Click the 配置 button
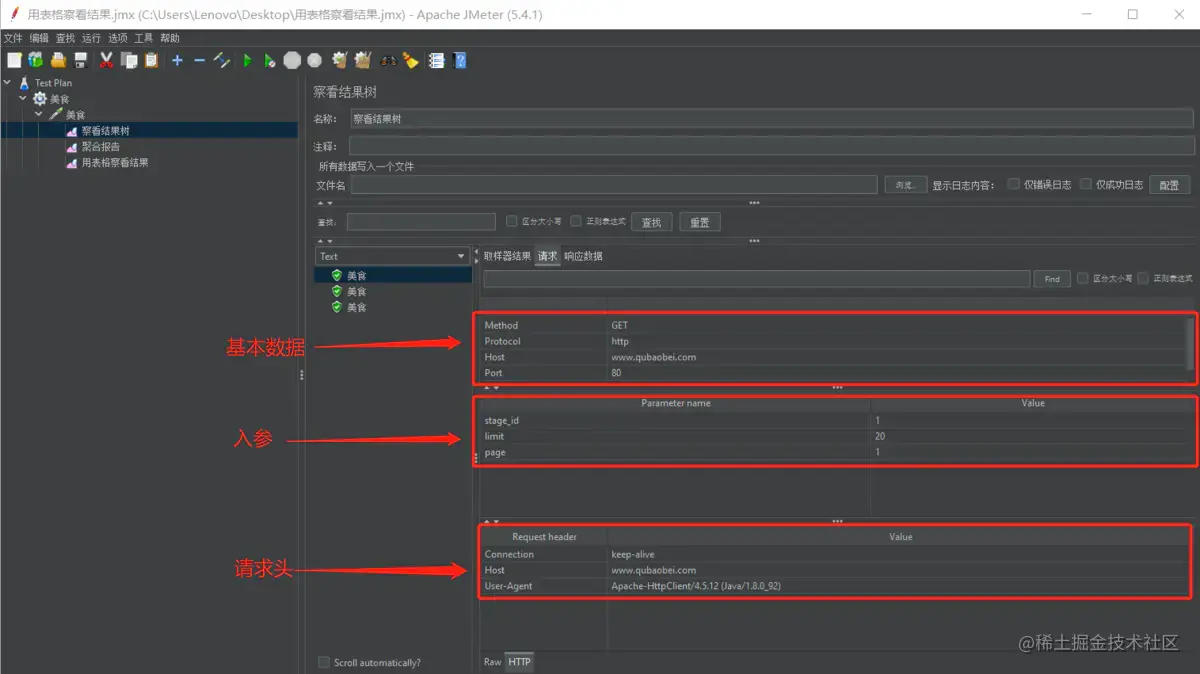The width and height of the screenshot is (1200, 674). [1169, 185]
